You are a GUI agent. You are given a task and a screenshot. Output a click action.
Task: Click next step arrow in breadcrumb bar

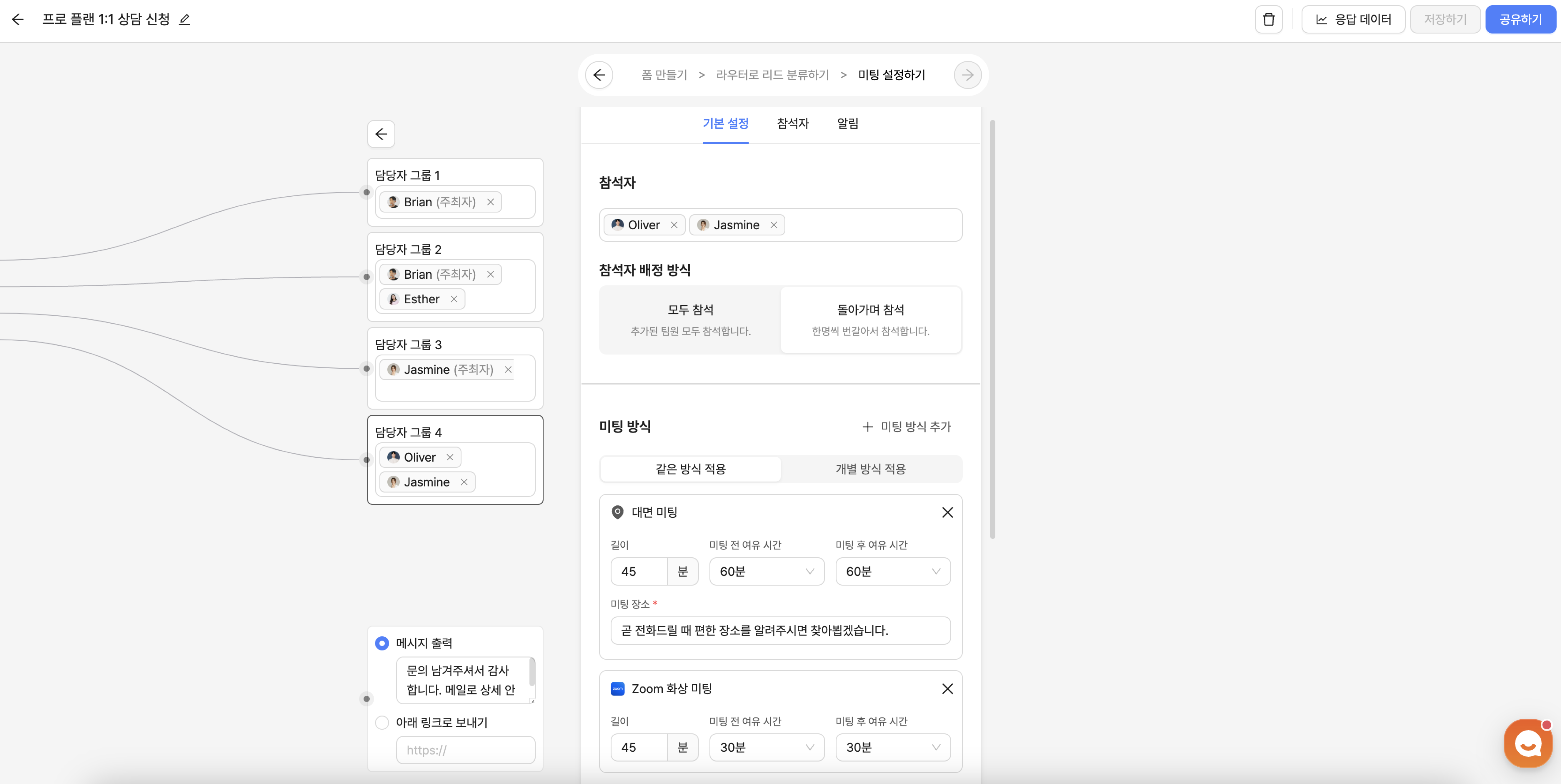[x=967, y=75]
